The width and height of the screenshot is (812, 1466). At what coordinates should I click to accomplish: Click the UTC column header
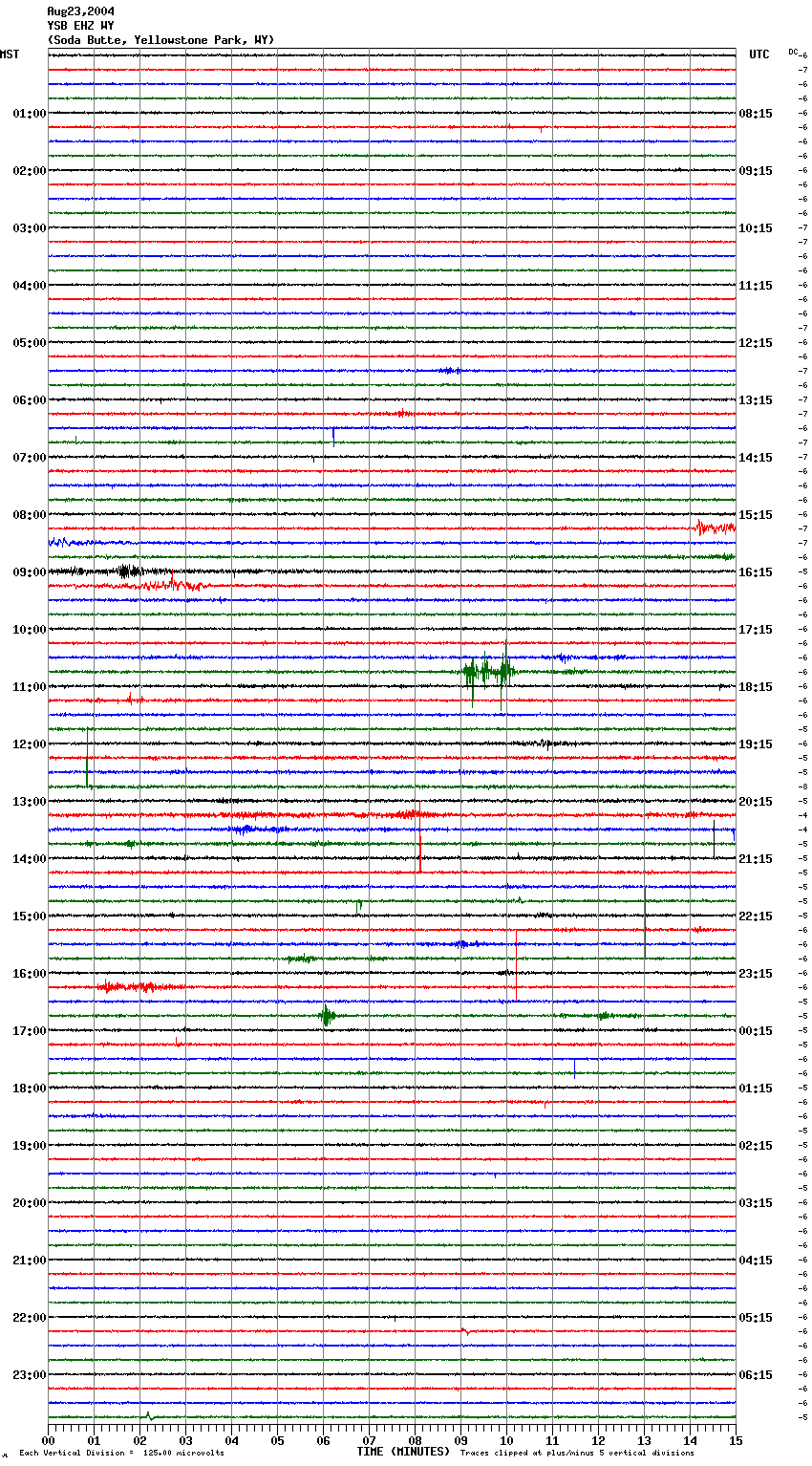point(759,54)
